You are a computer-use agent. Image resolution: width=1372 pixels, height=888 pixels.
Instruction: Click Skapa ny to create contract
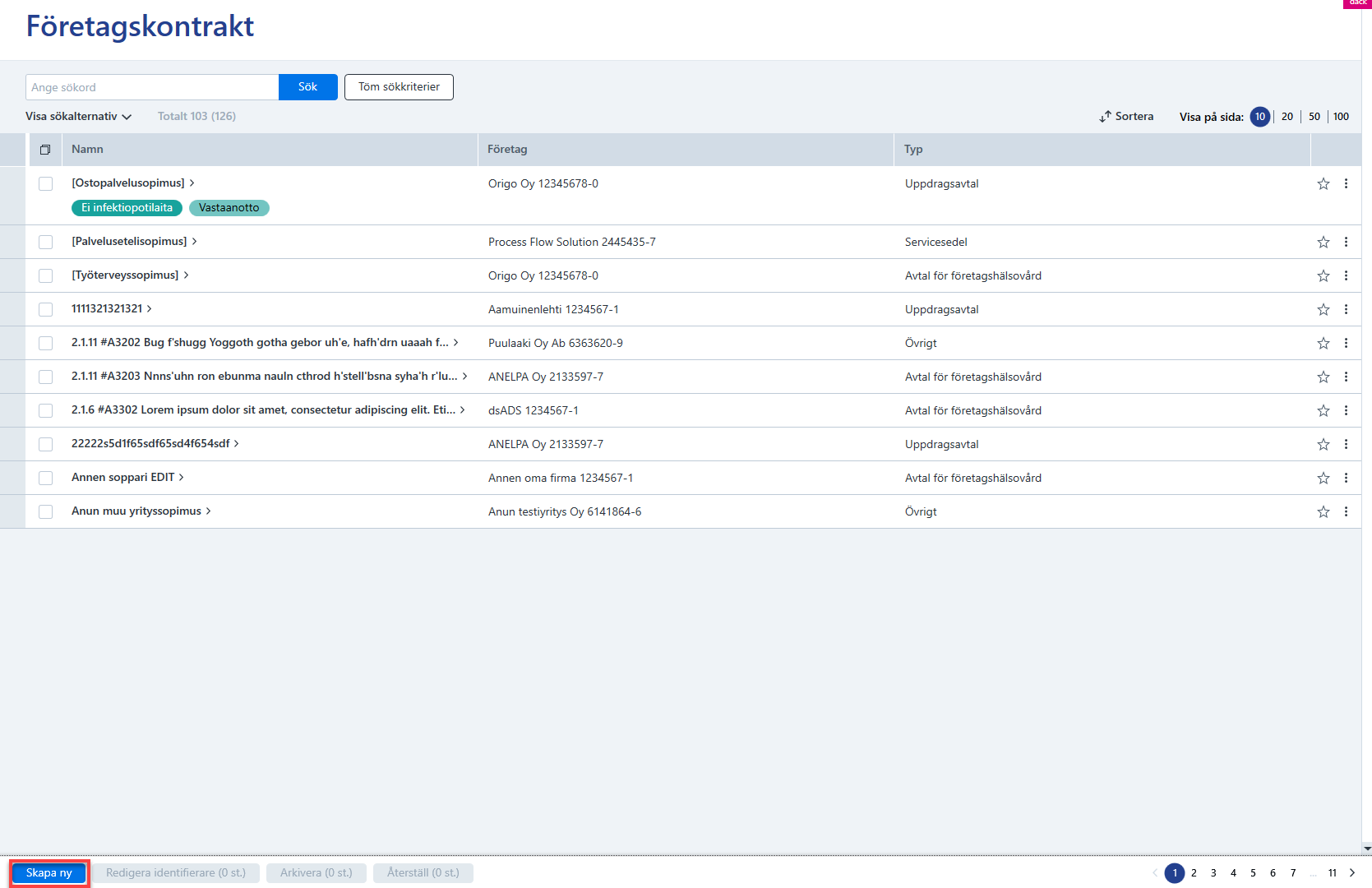pyautogui.click(x=49, y=873)
